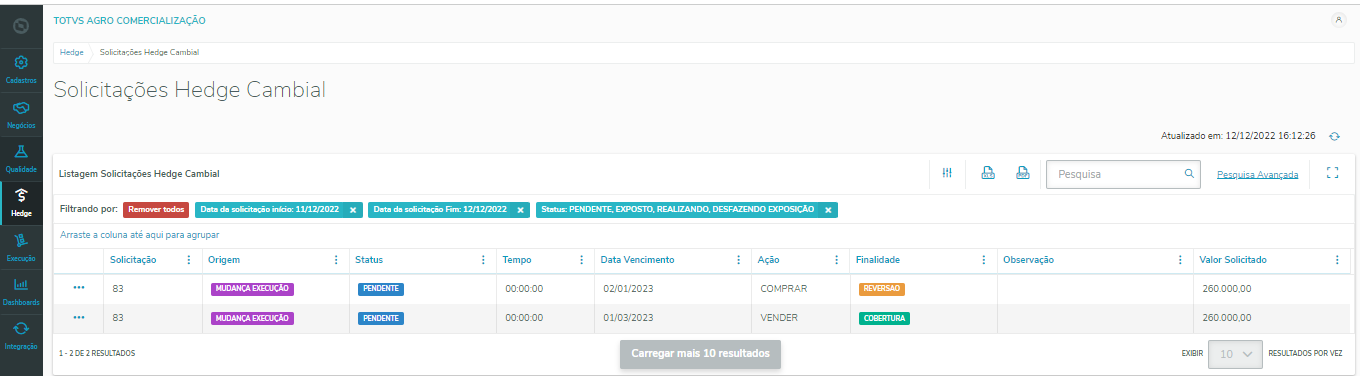
Task: Open the Origem column menu
Action: 335,260
